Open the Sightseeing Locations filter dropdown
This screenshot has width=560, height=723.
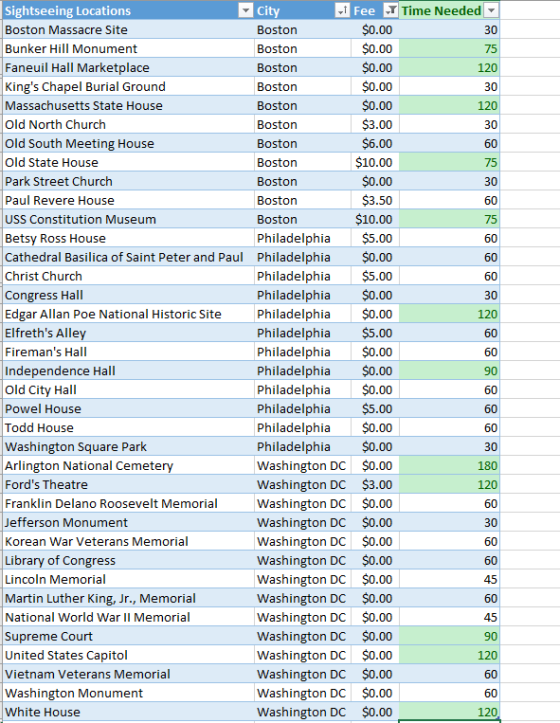click(x=245, y=11)
